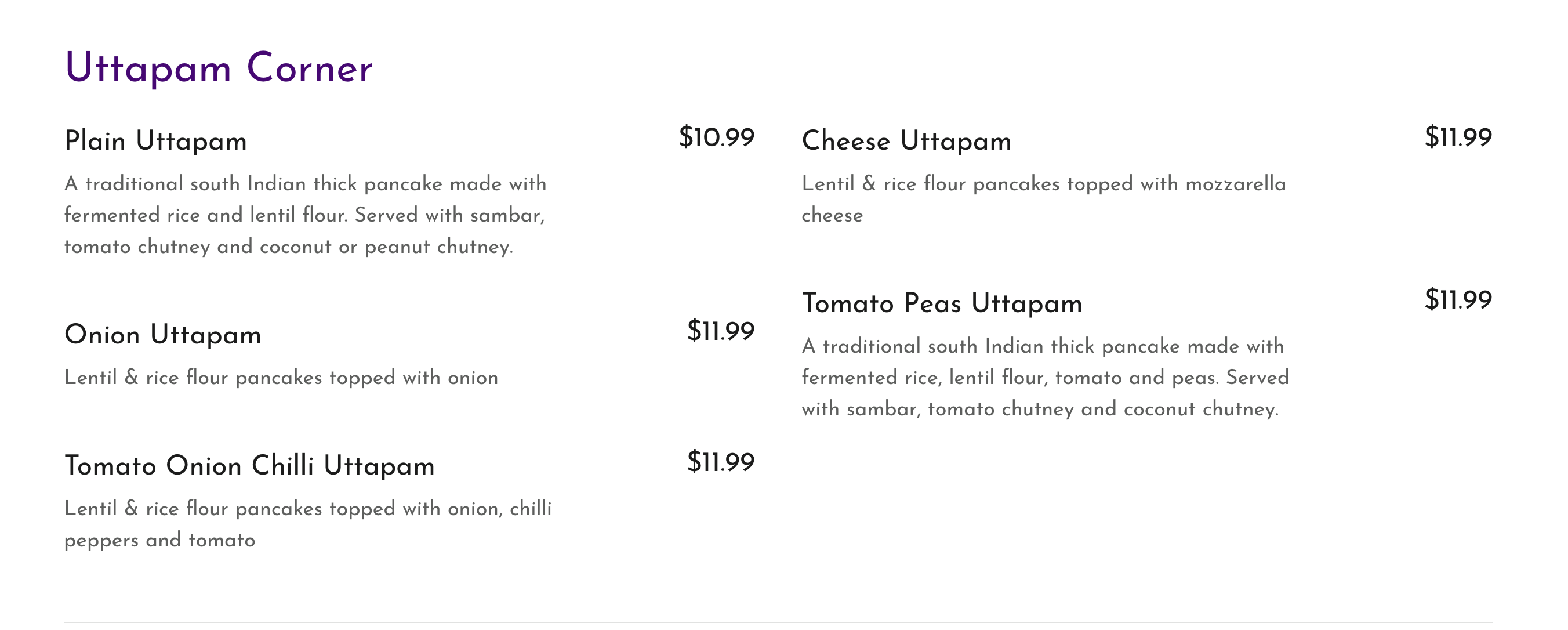Click description mentioning chilli peppers and tomato
The height and width of the screenshot is (630, 1568).
click(307, 524)
